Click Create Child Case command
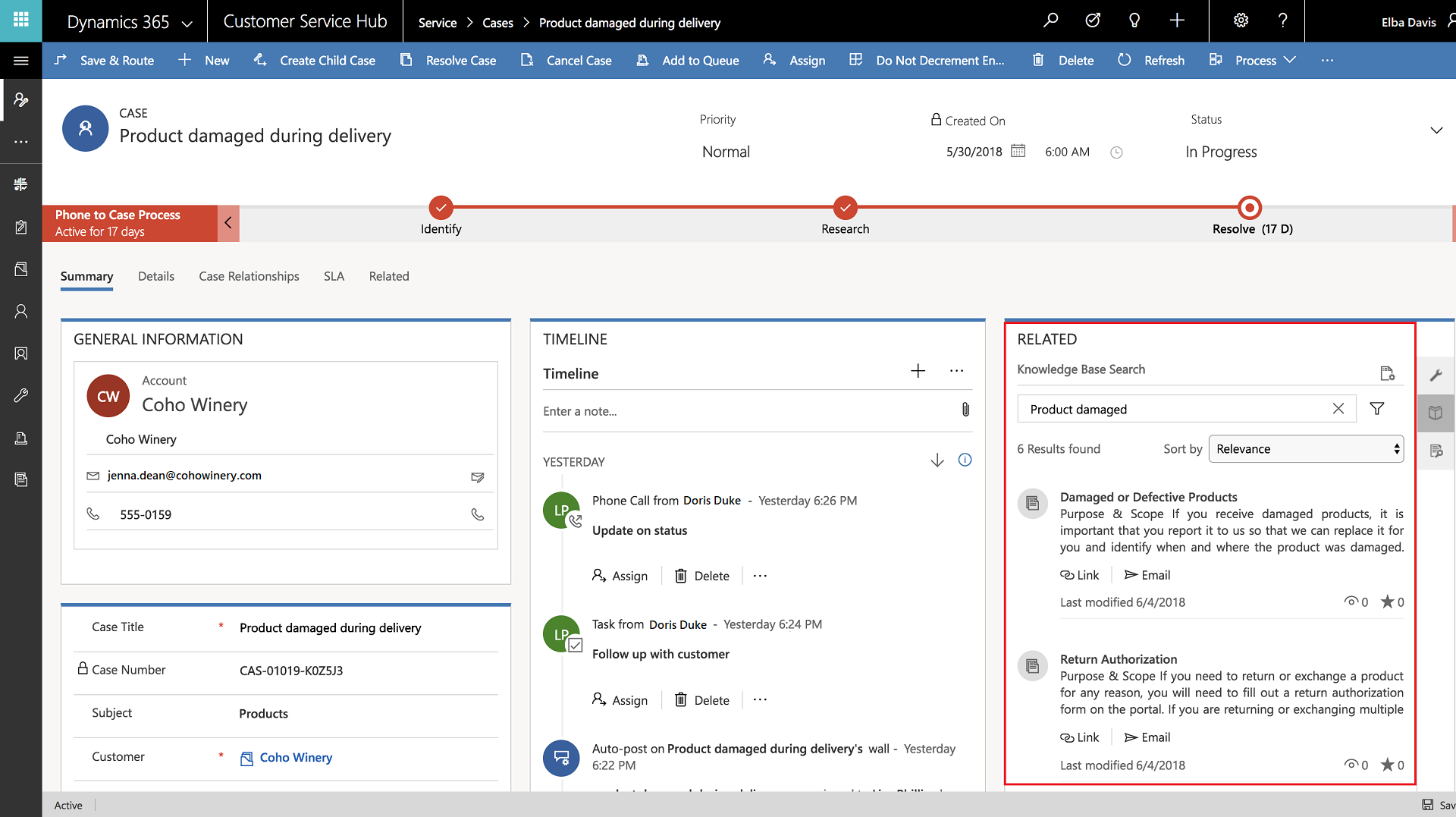The width and height of the screenshot is (1456, 817). point(314,61)
